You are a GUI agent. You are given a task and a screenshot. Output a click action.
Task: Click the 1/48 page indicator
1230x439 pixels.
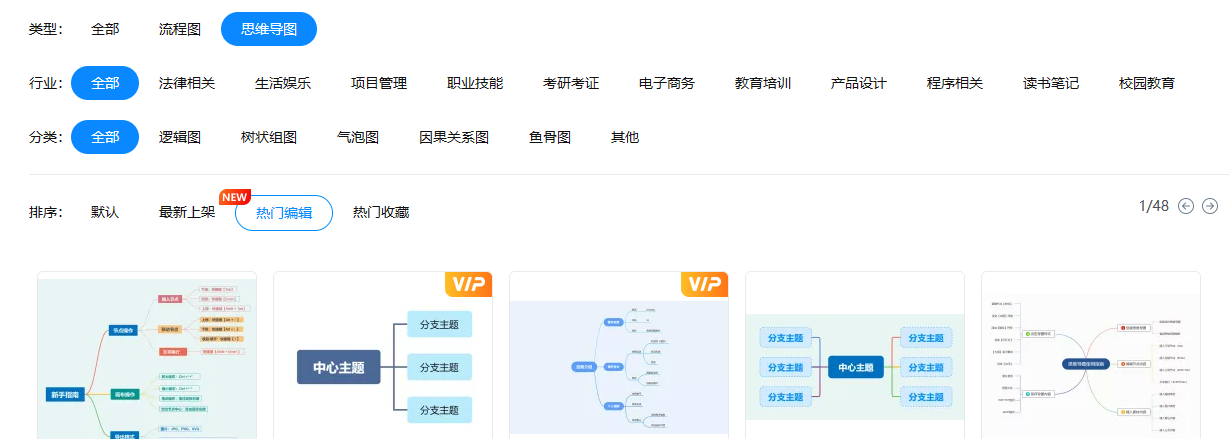click(x=1154, y=206)
